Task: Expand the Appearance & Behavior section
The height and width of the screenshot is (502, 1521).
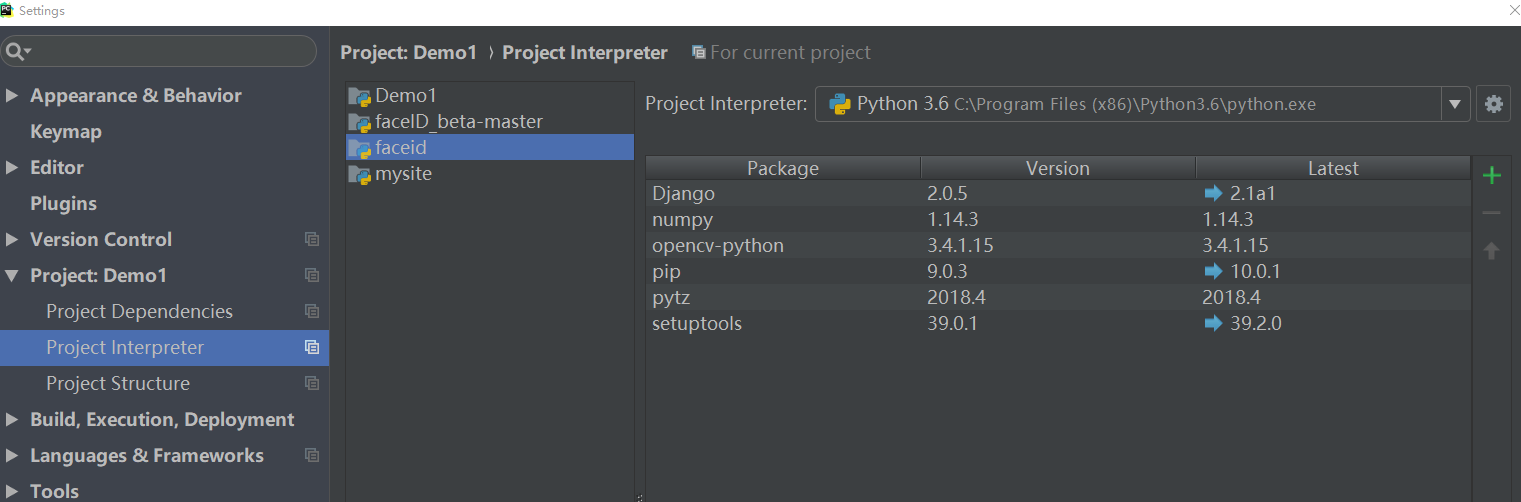Action: pos(12,96)
